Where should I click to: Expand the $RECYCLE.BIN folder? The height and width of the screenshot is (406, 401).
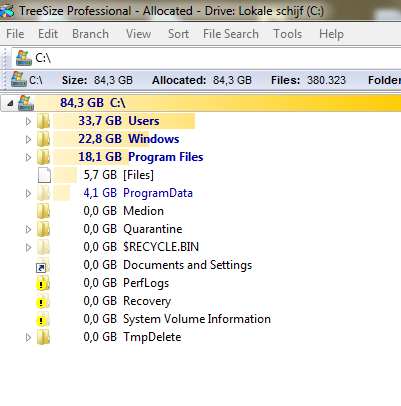pyautogui.click(x=28, y=247)
